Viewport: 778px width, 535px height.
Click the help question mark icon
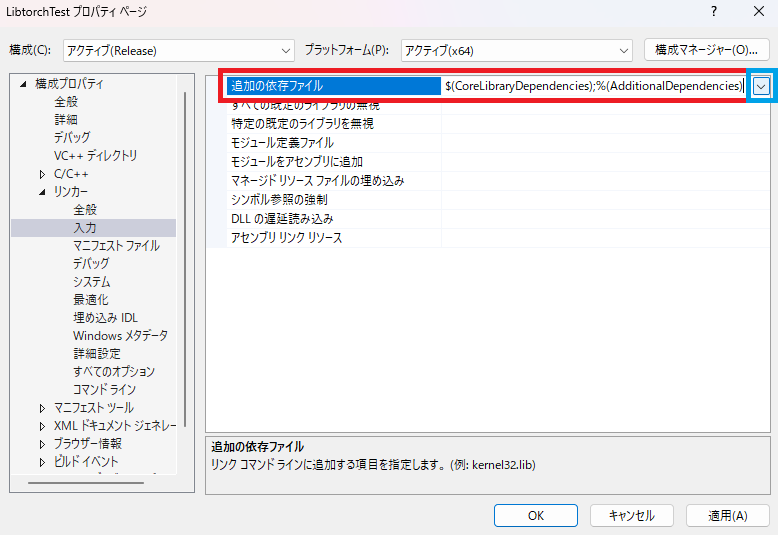click(714, 12)
